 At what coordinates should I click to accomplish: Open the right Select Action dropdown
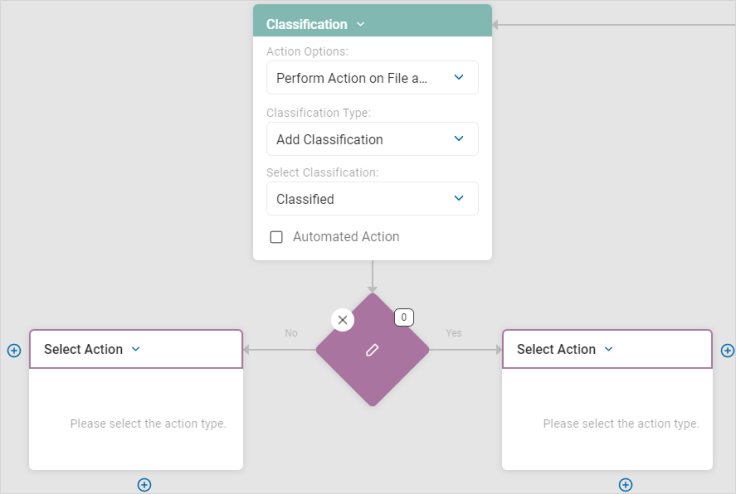click(609, 349)
